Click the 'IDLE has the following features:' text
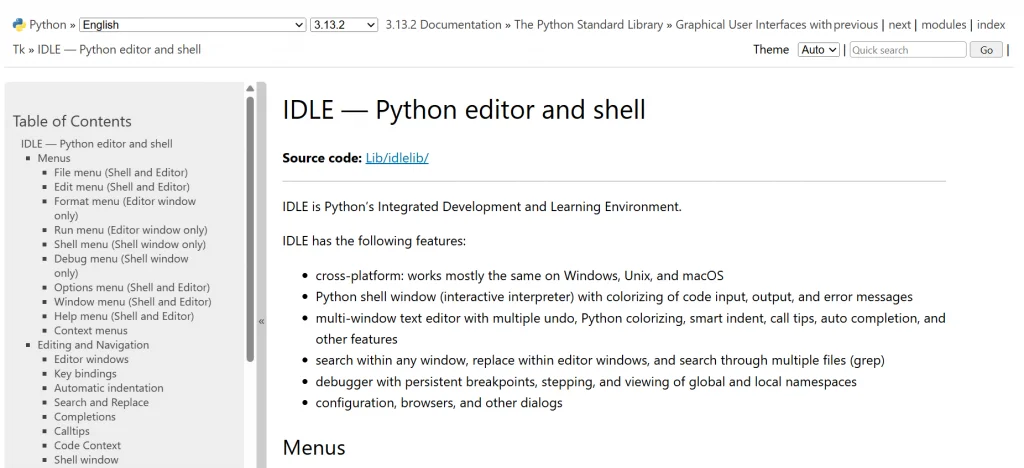The width and height of the screenshot is (1024, 468). (x=374, y=241)
